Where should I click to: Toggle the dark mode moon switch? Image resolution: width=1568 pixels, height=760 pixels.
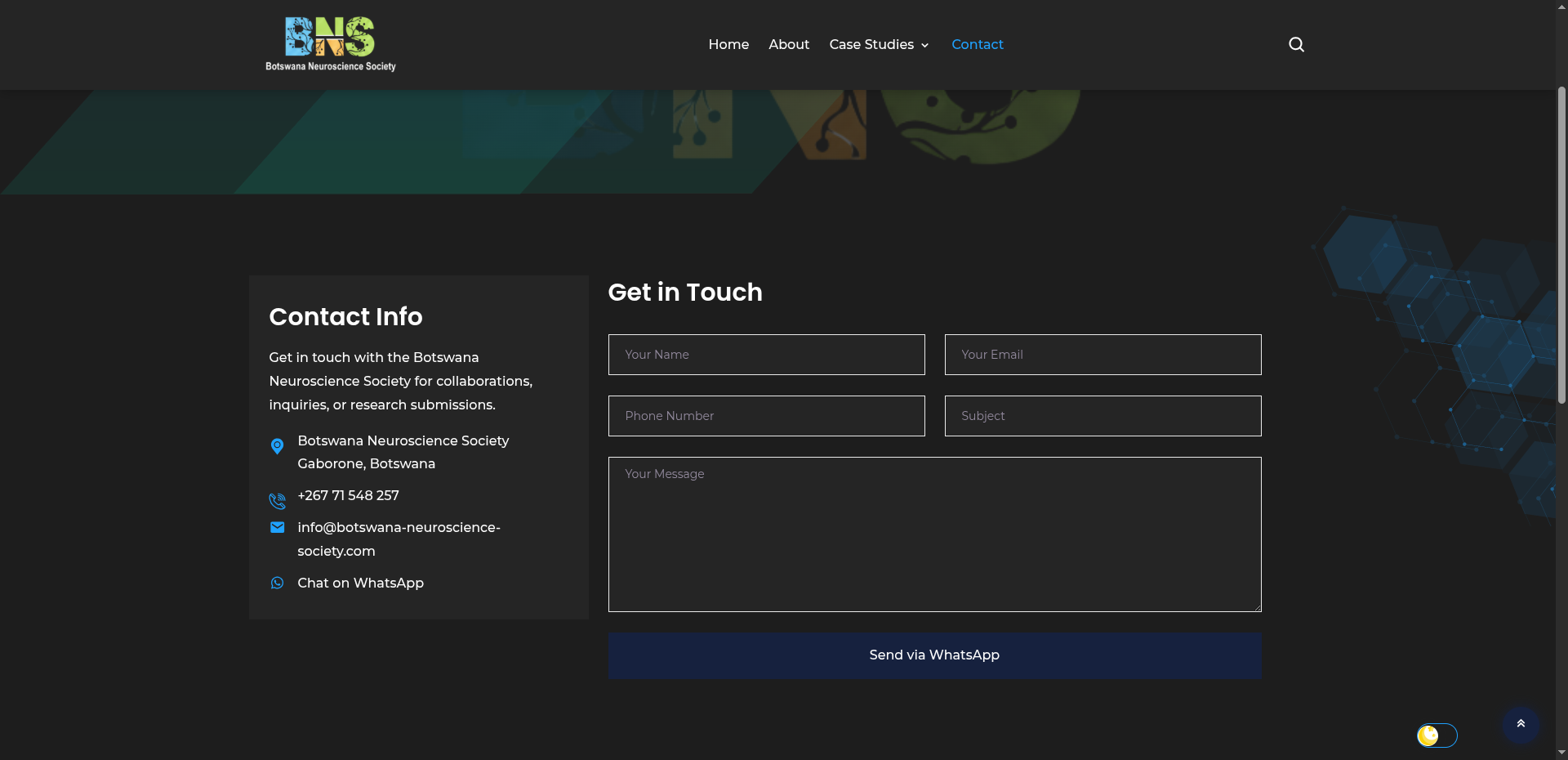(x=1437, y=735)
